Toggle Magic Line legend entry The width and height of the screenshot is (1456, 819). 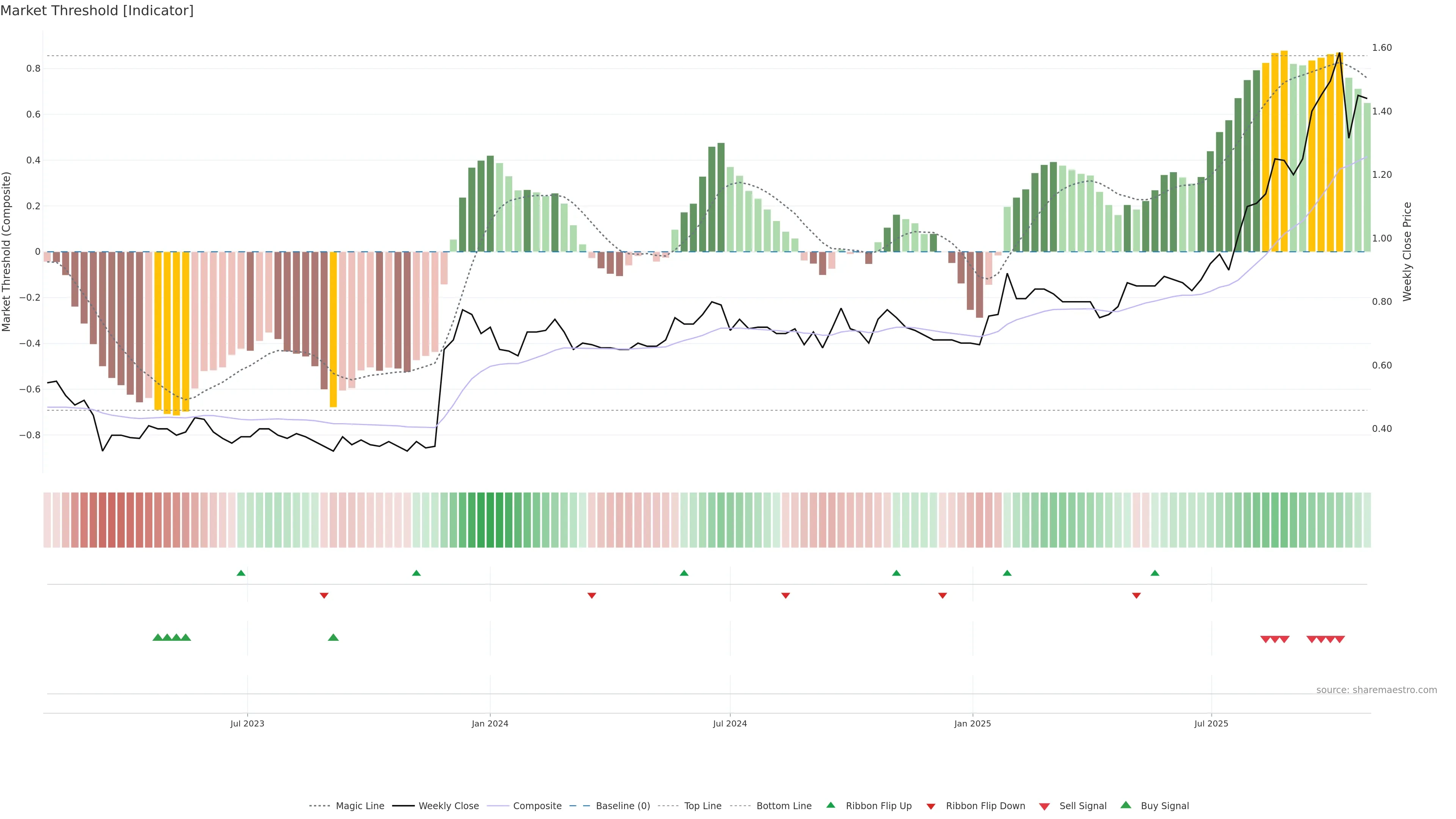click(359, 805)
